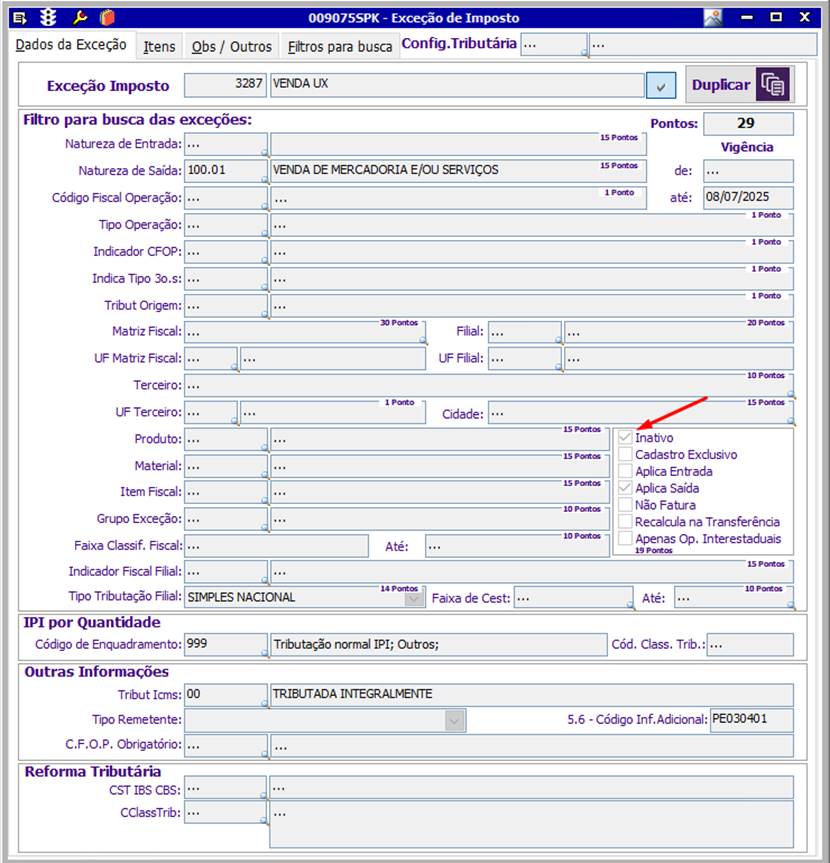Click the CClassTrib code field

(225, 812)
